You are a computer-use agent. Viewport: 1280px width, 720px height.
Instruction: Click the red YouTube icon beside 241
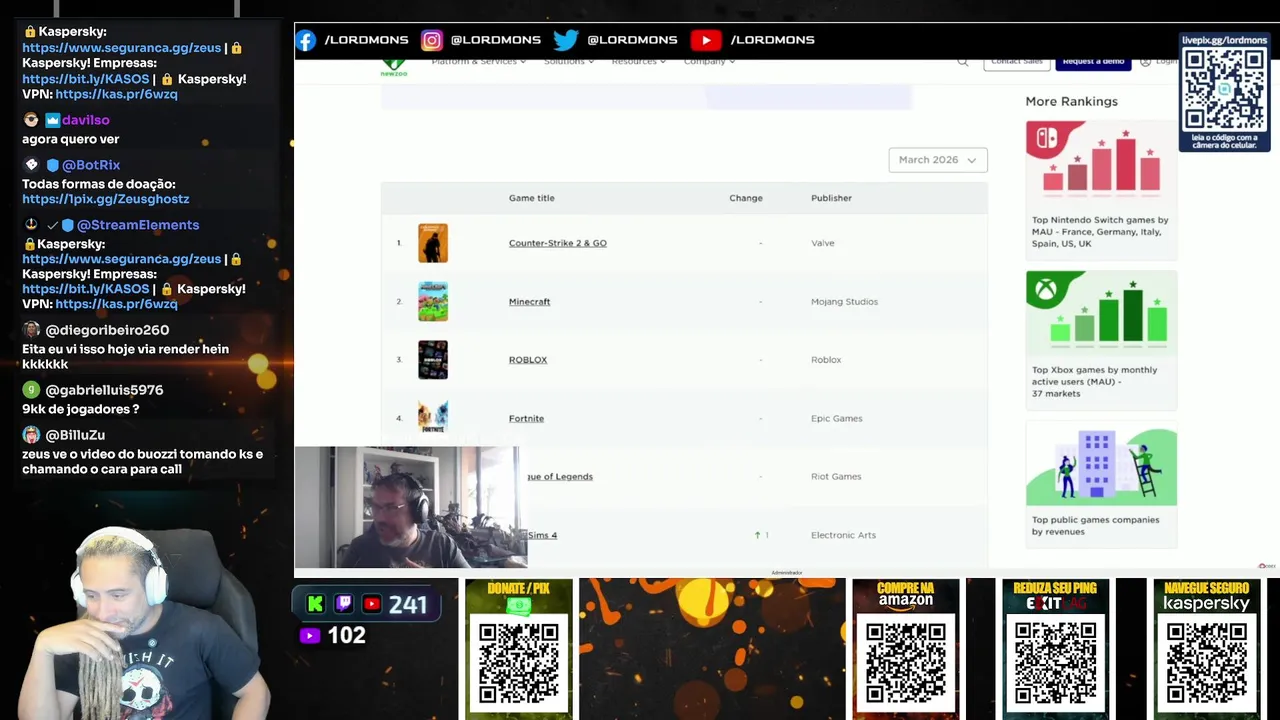(371, 604)
